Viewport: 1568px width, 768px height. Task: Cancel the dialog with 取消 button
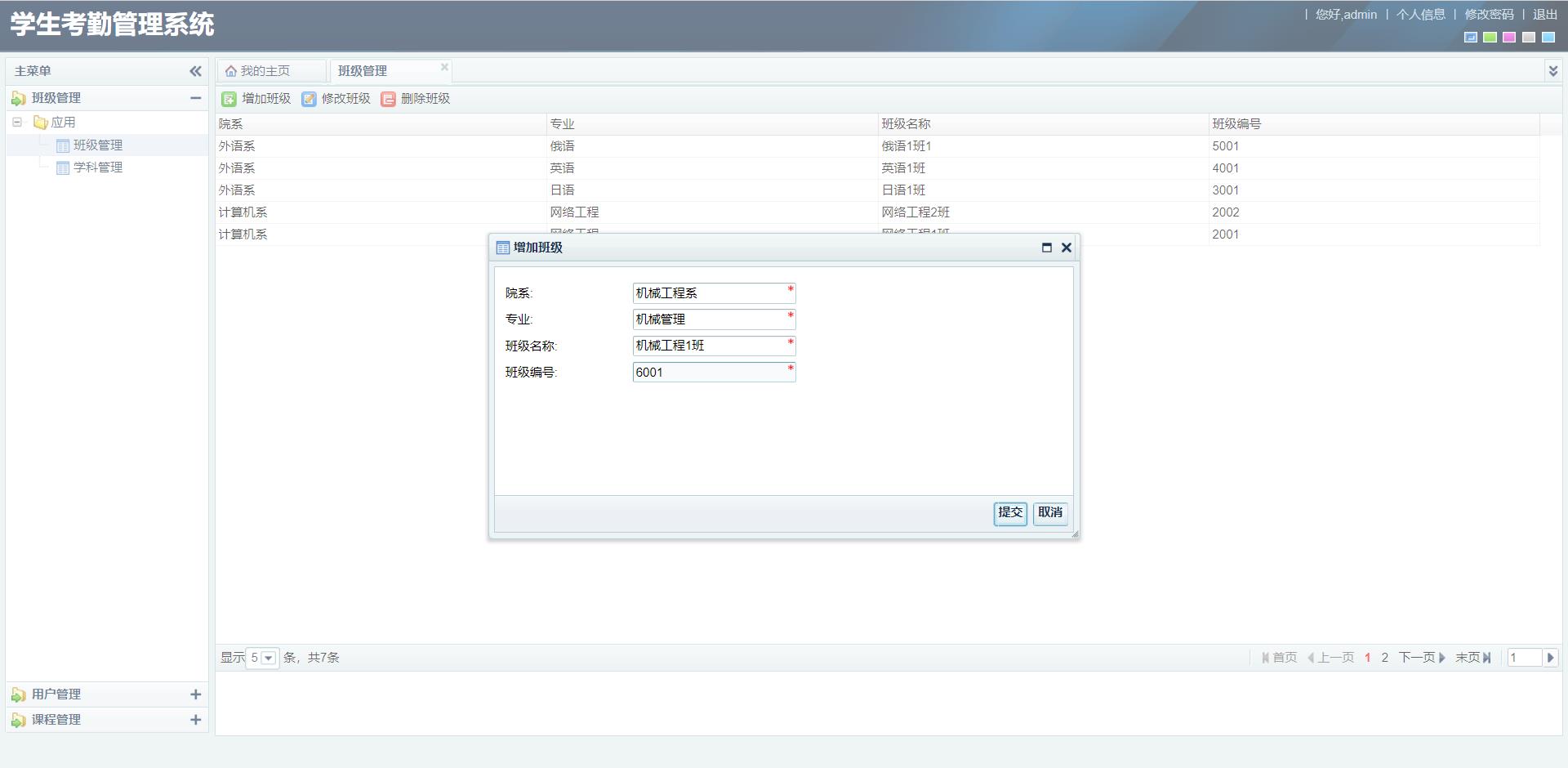pyautogui.click(x=1050, y=513)
